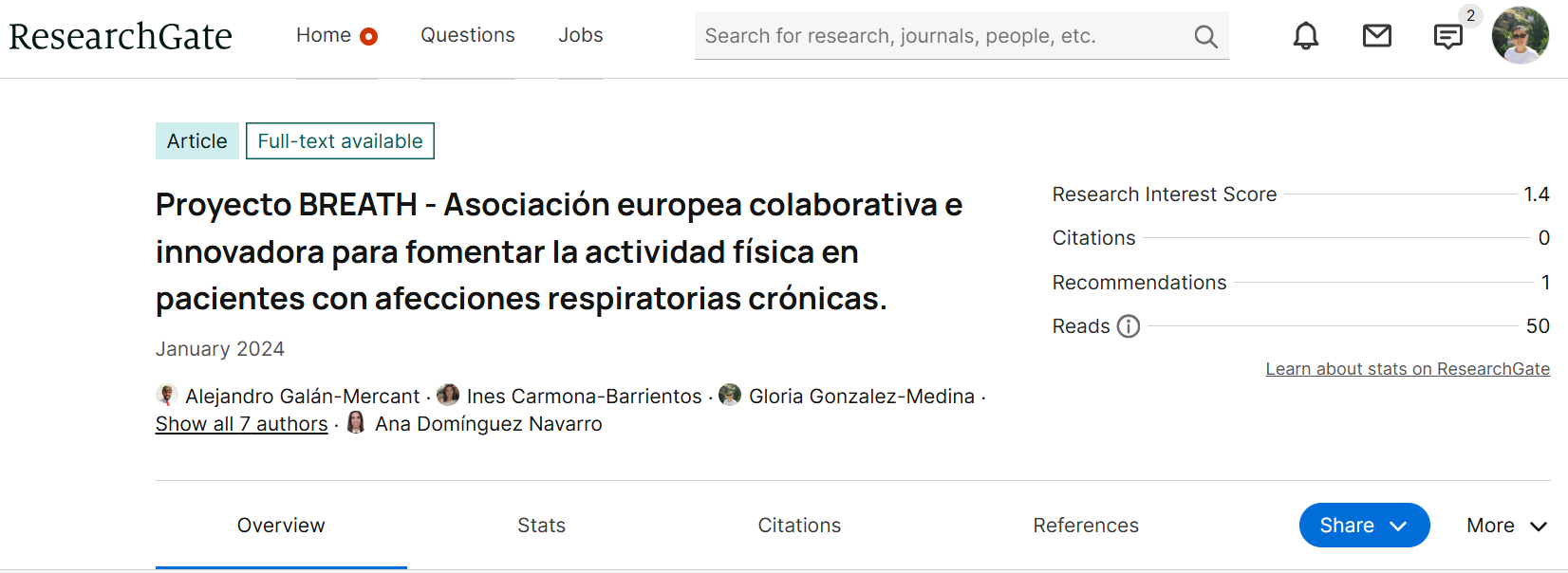Click the Reads info icon
This screenshot has width=1568, height=573.
click(1128, 326)
